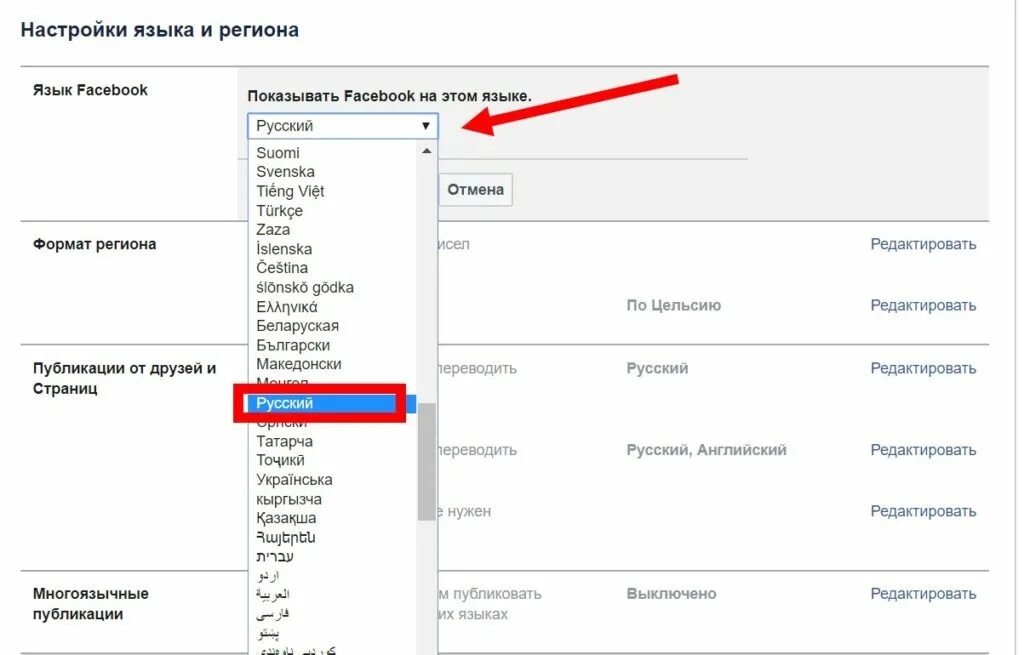The image size is (1024, 655).
Task: Choose Tiếng Việt language option
Action: (290, 191)
